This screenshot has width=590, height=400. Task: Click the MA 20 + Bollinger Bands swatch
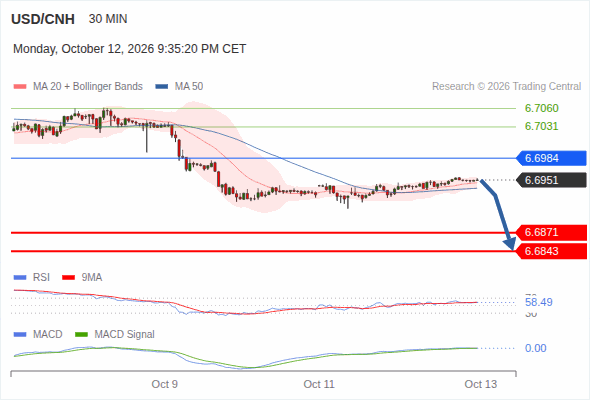click(20, 87)
